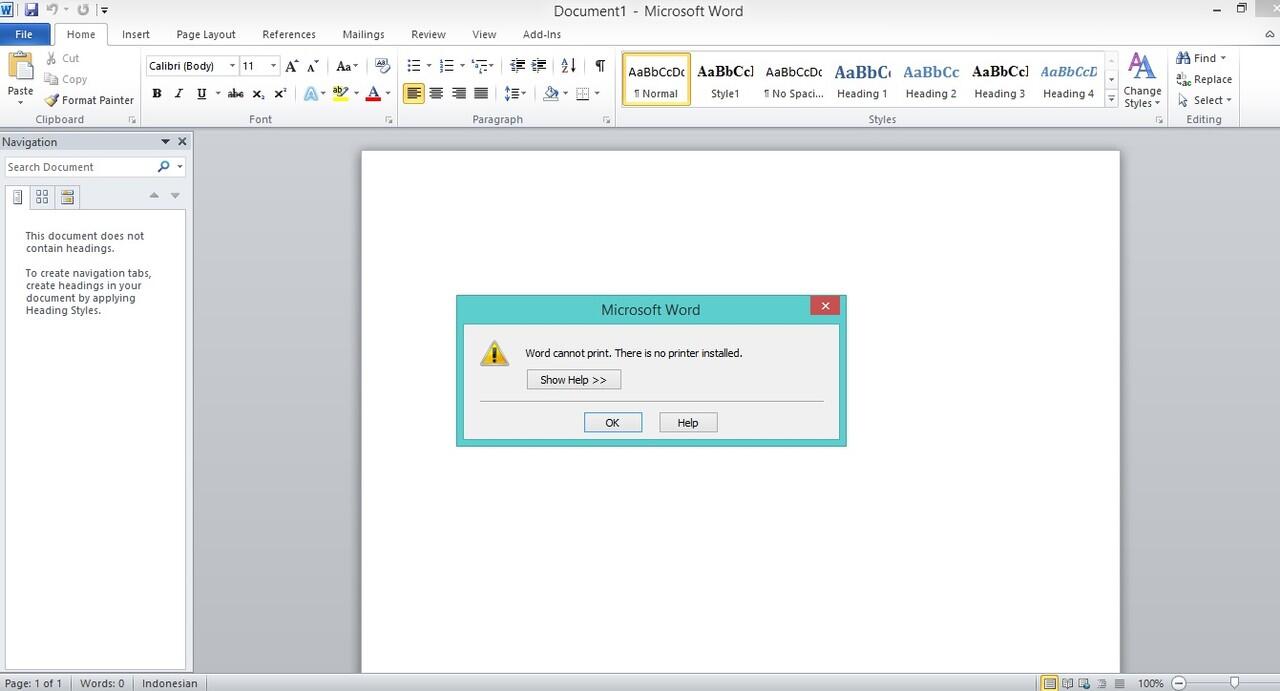Browse headings view in Navigation pane
Viewport: 1280px width, 691px height.
click(18, 197)
